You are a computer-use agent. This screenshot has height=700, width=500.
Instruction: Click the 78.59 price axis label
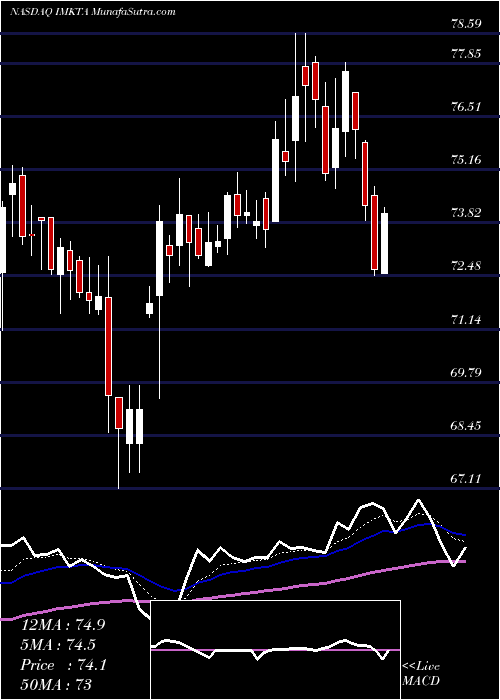click(466, 23)
